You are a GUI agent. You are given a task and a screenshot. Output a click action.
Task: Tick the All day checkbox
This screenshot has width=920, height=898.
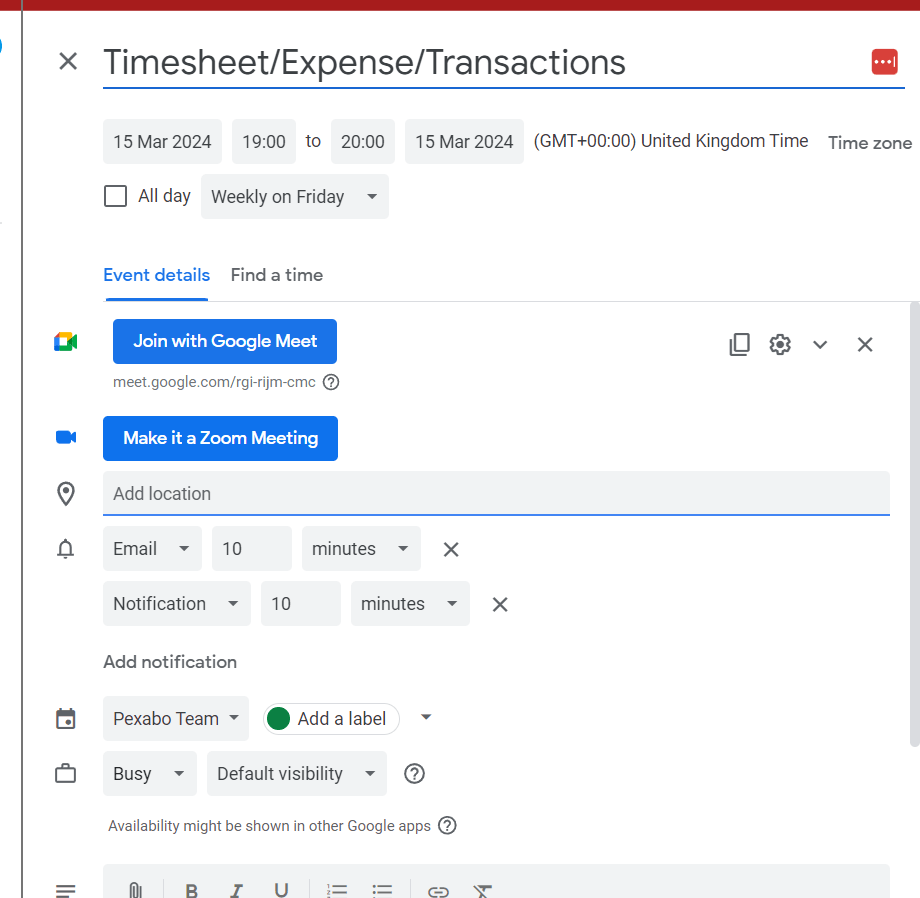pos(115,196)
